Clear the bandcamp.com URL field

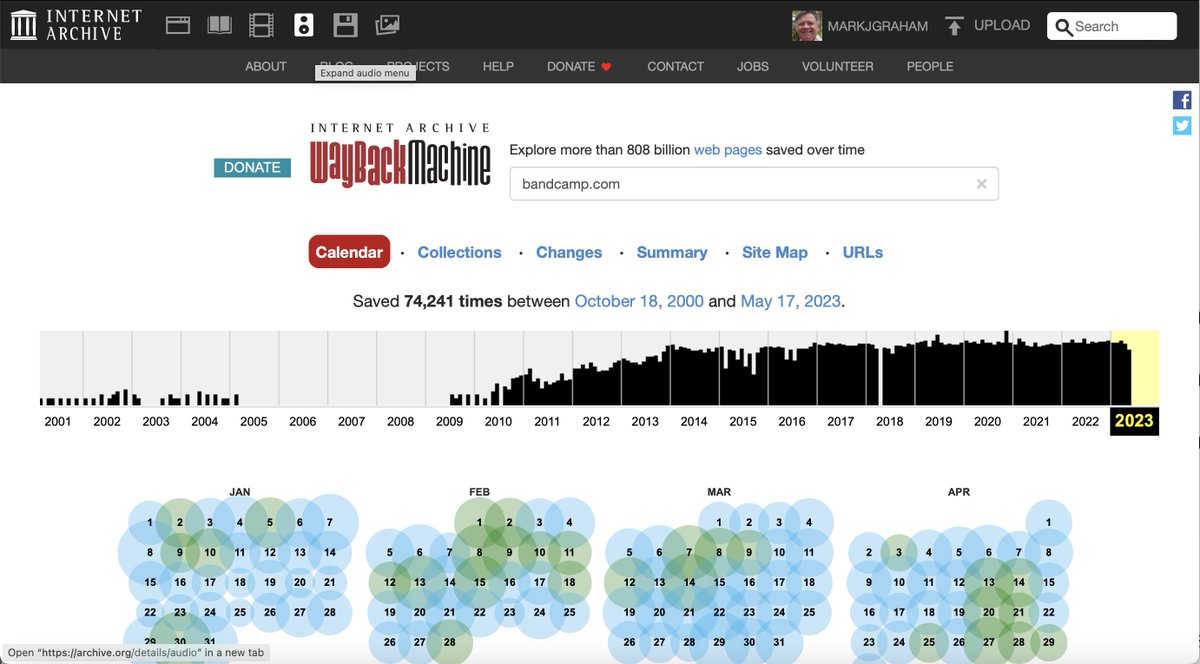pyautogui.click(x=981, y=184)
